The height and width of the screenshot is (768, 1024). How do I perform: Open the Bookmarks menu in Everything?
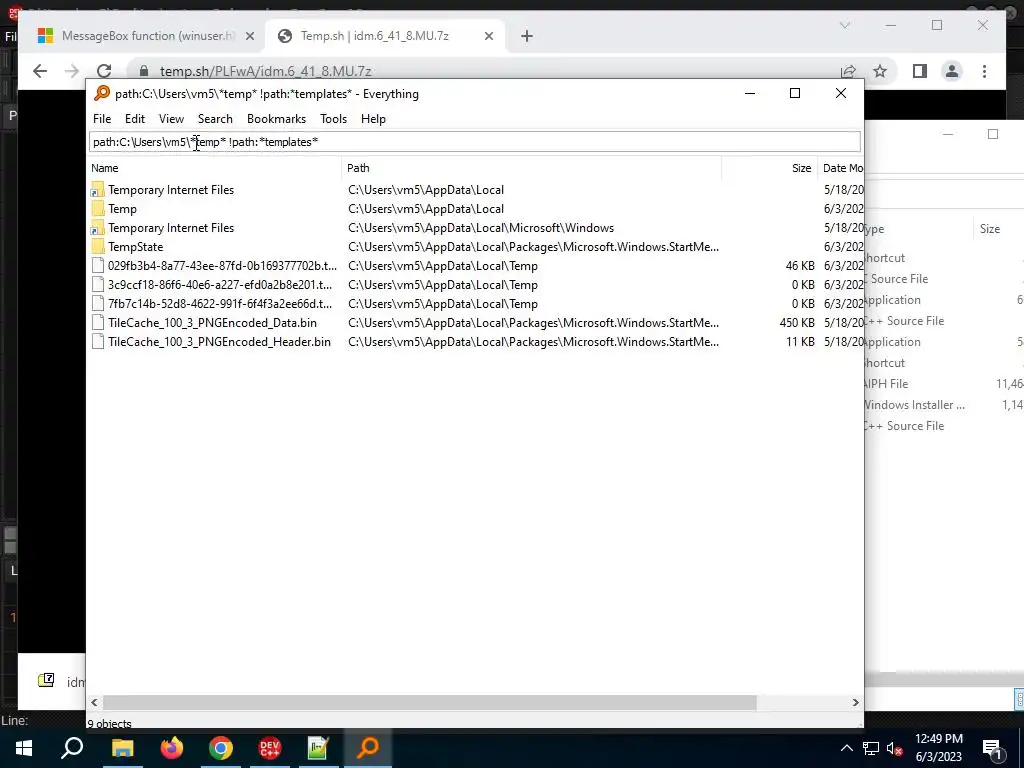click(x=276, y=119)
